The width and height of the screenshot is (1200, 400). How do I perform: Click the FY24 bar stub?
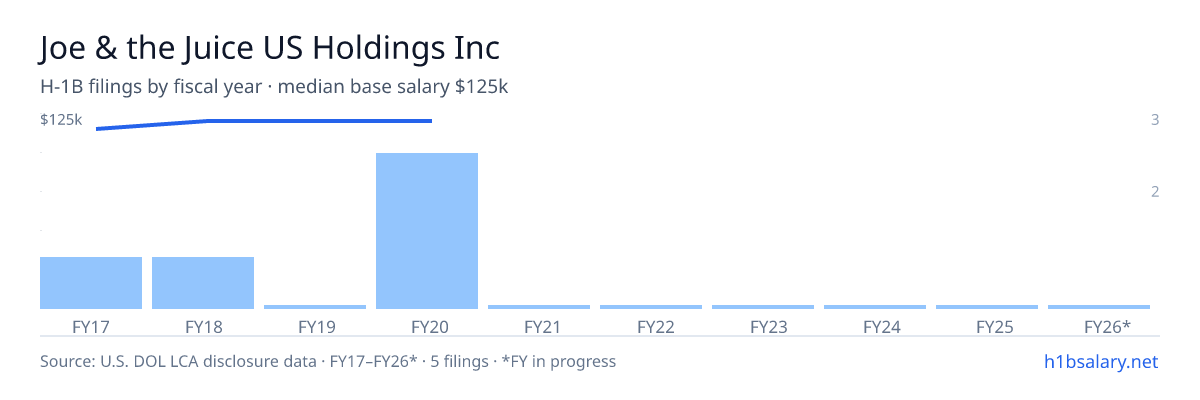click(x=875, y=307)
